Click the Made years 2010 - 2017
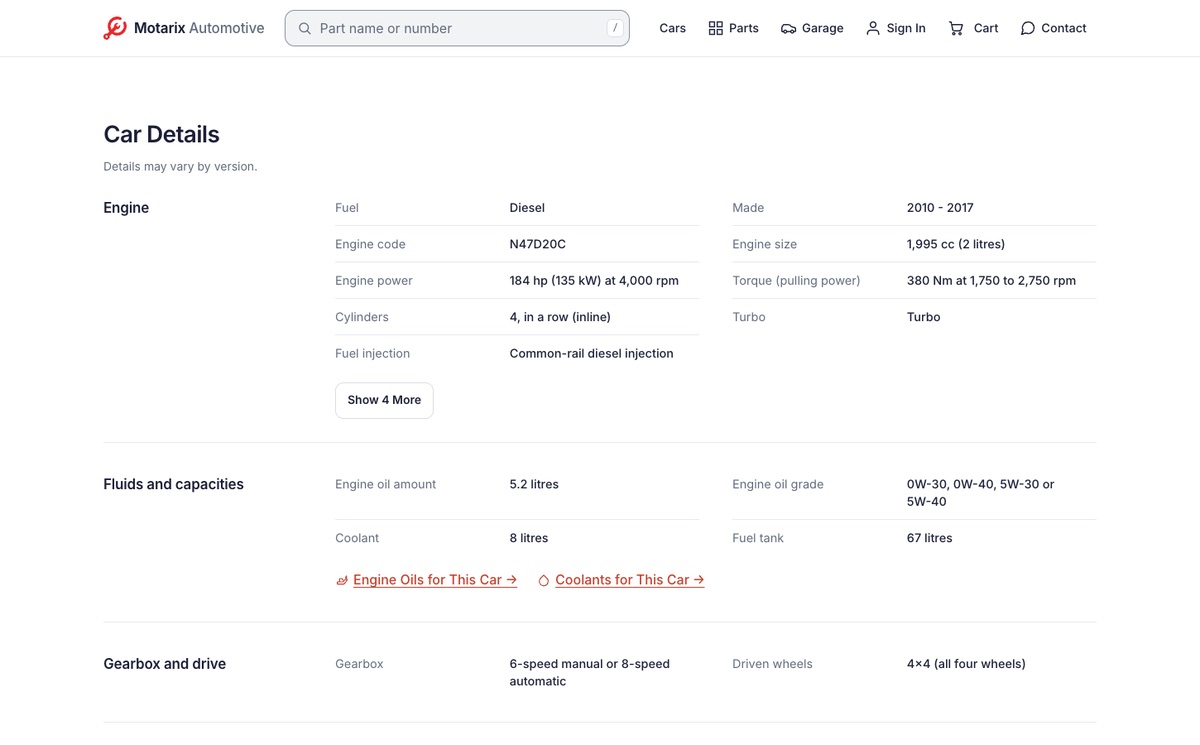The height and width of the screenshot is (745, 1200). (940, 208)
